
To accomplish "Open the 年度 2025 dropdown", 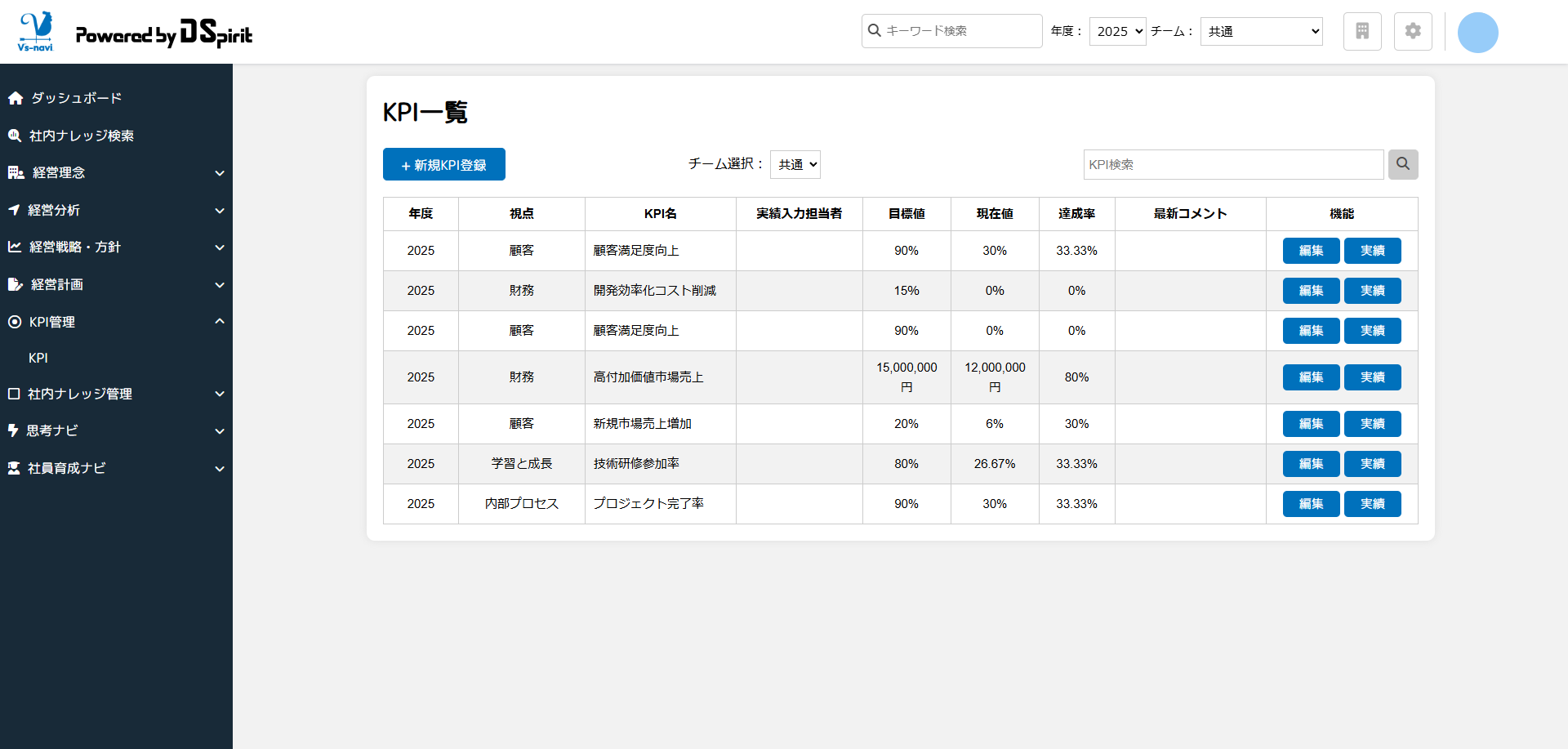I will (x=1118, y=31).
